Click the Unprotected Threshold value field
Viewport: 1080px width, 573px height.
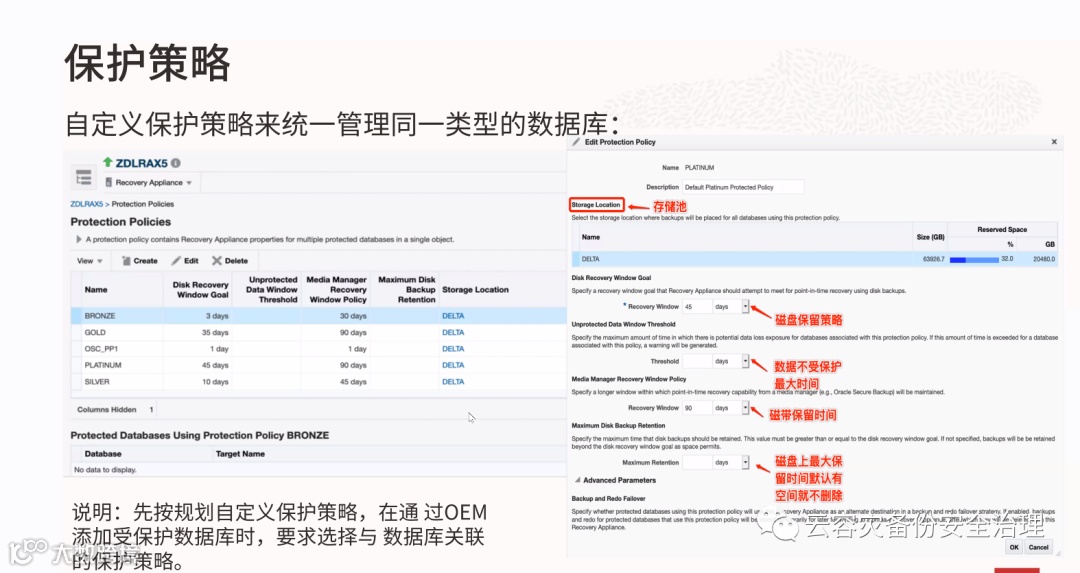[697, 361]
